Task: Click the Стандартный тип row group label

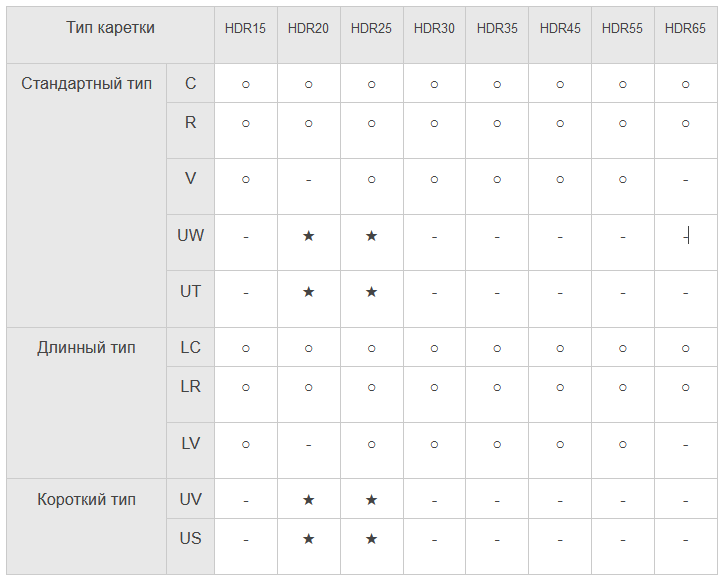Action: point(87,84)
